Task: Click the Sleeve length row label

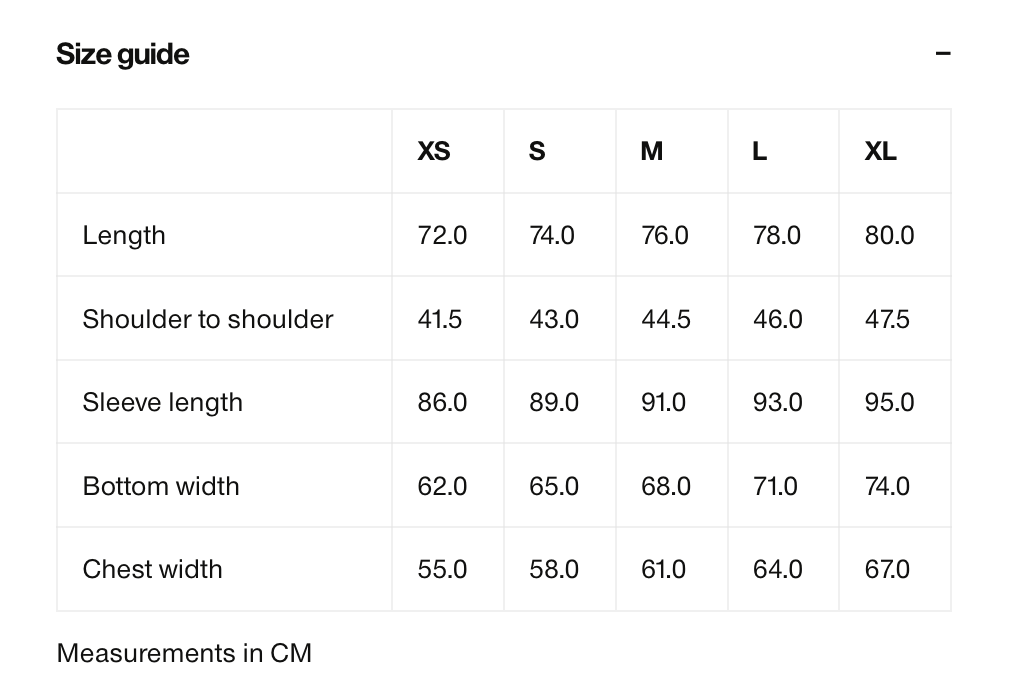Action: point(163,402)
